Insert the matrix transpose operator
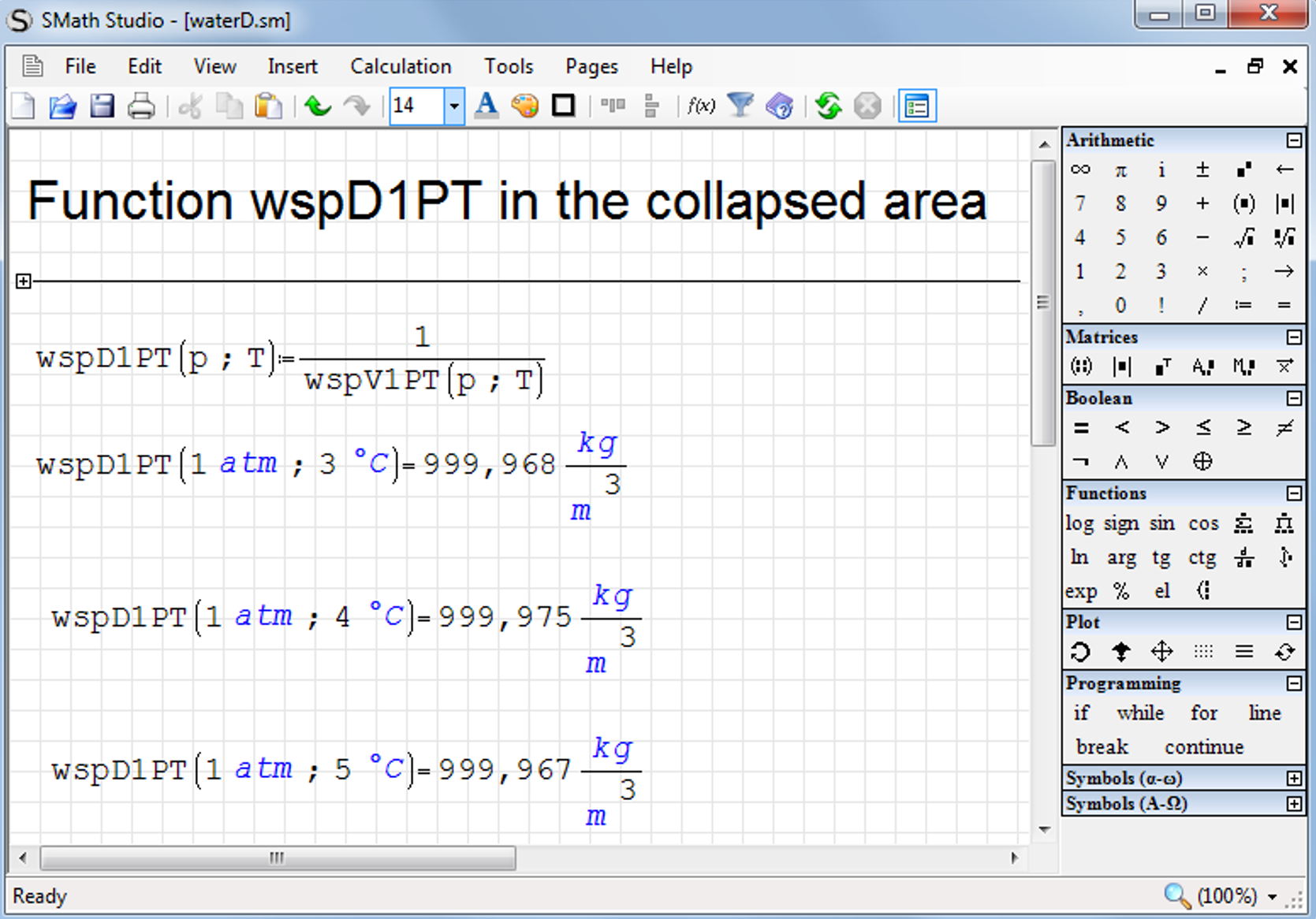The image size is (1316, 919). tap(1162, 366)
